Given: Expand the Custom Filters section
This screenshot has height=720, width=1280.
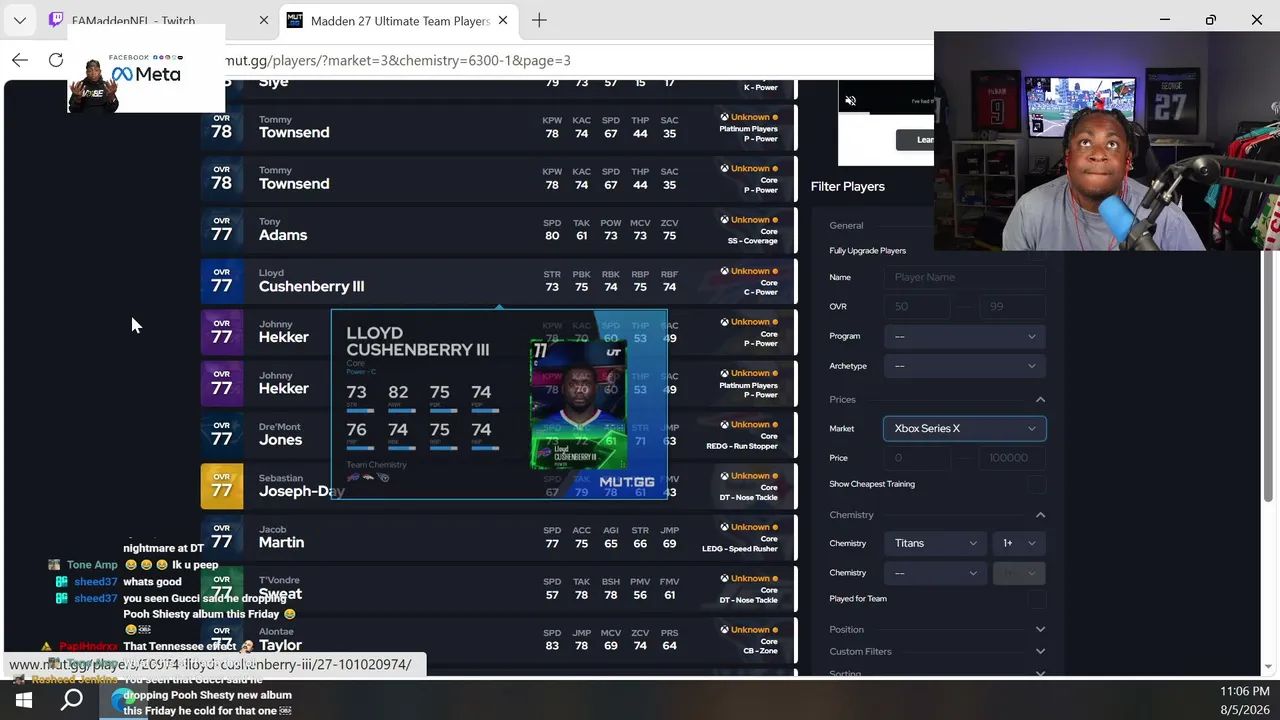Looking at the screenshot, I should [x=1040, y=651].
